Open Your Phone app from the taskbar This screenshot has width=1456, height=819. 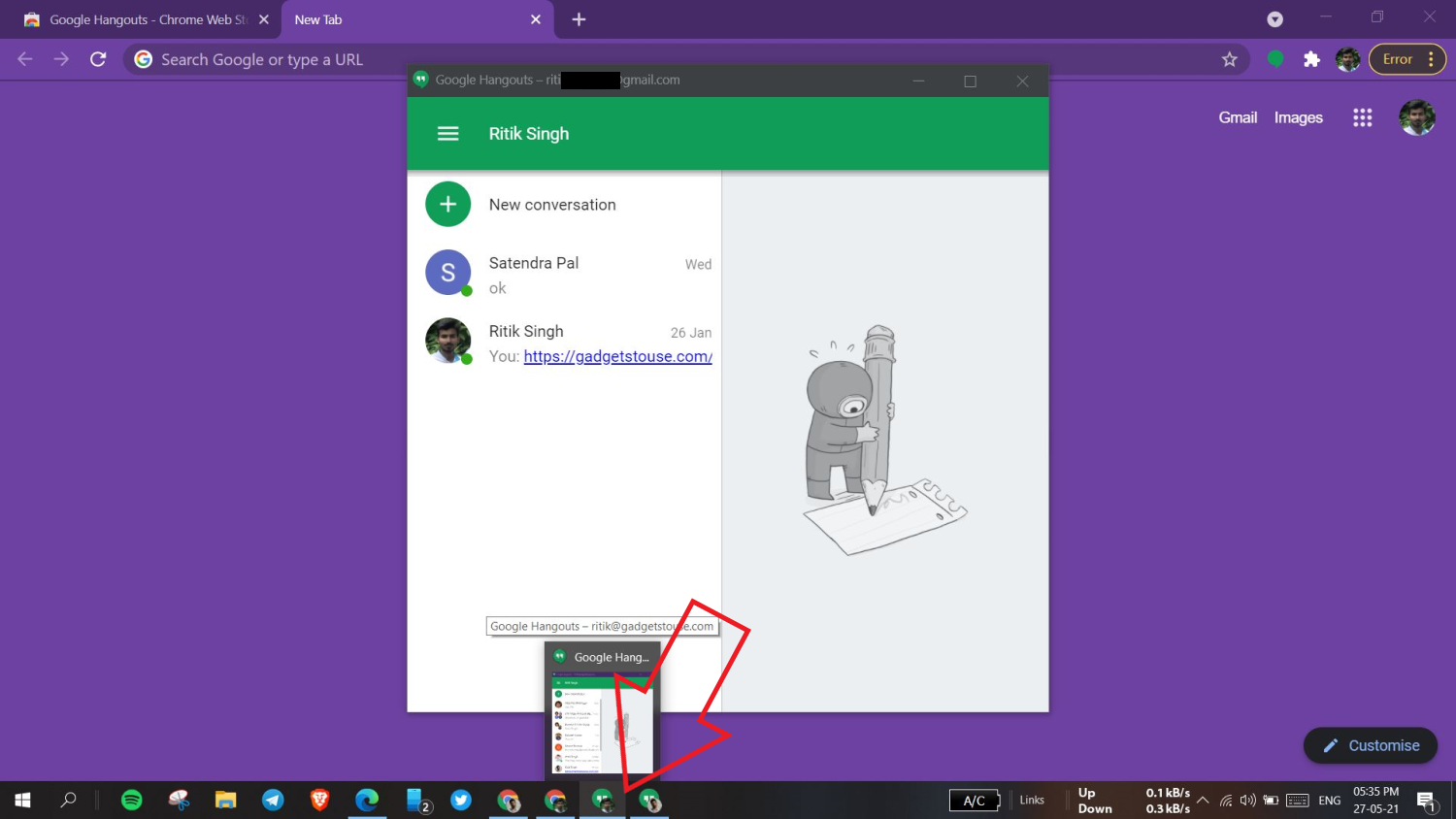[417, 800]
